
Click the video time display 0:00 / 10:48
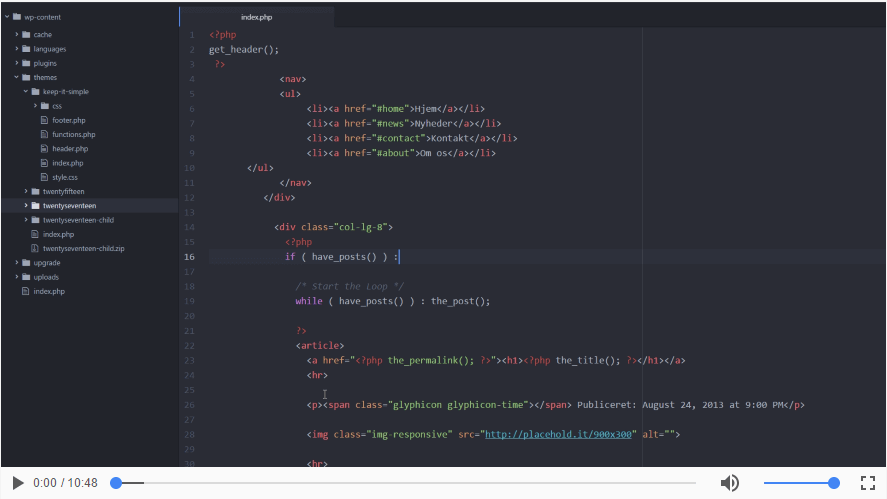point(65,483)
